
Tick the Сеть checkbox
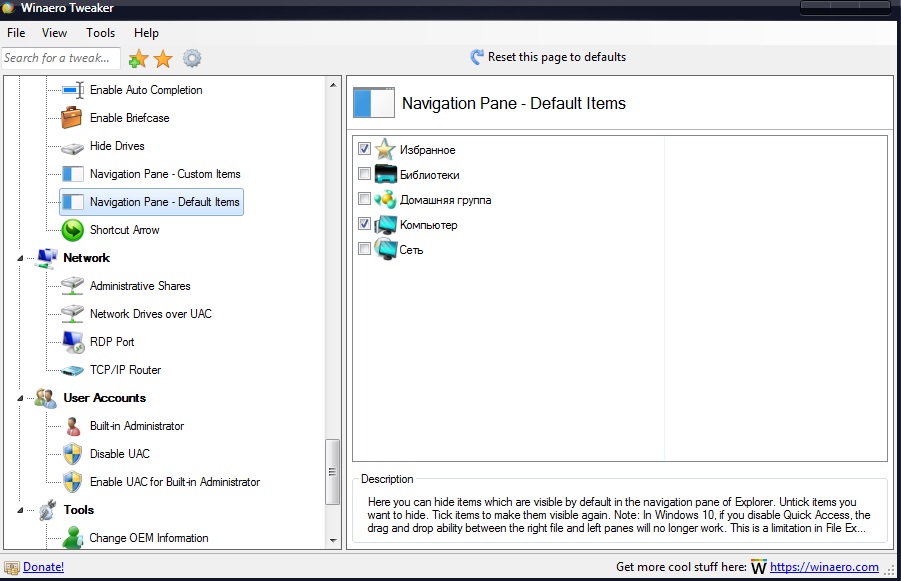364,248
